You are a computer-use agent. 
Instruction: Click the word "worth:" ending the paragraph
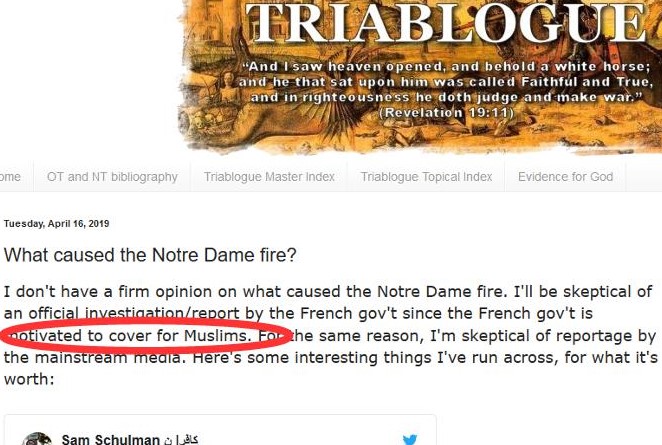coord(29,379)
